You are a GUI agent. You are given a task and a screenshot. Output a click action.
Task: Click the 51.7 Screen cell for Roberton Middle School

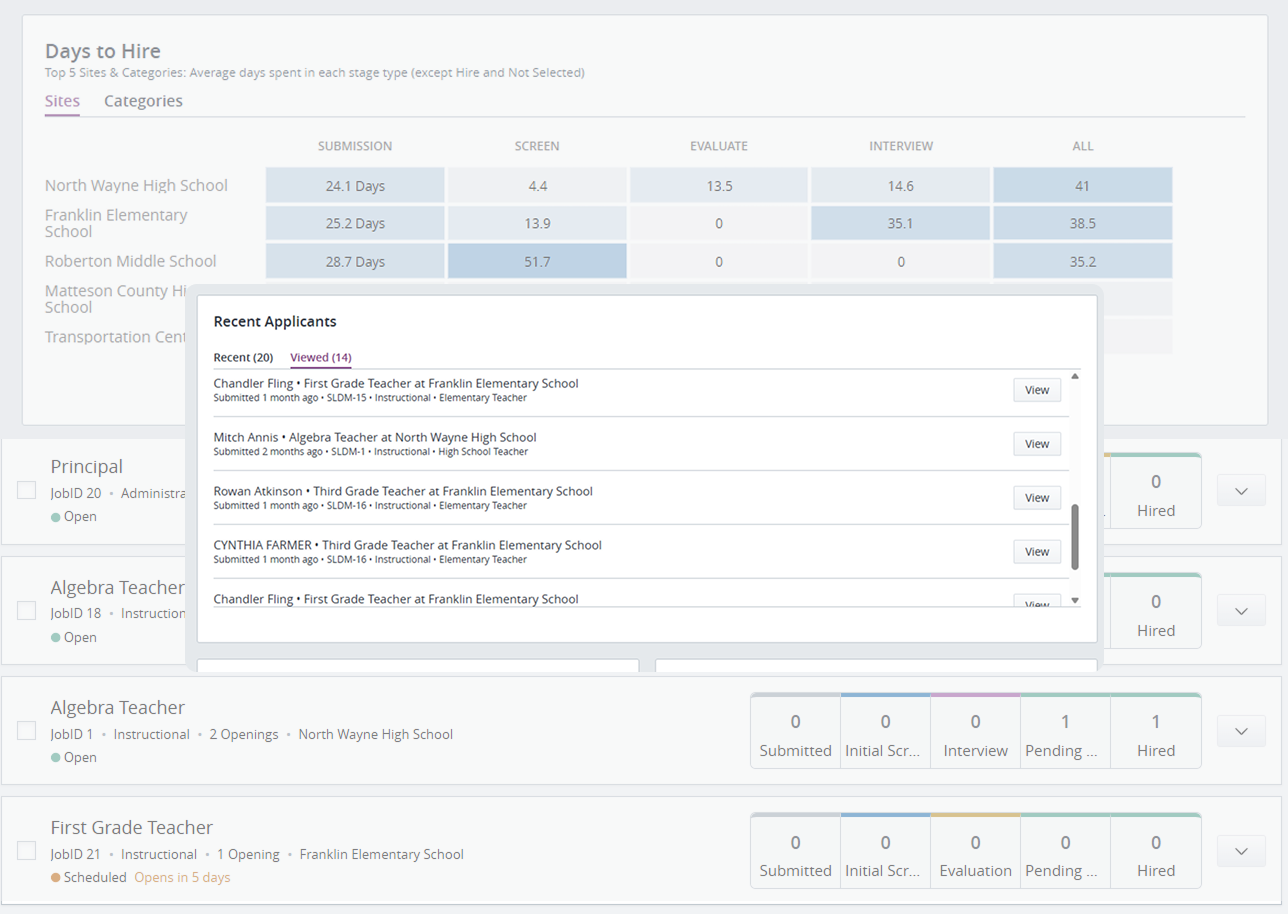coord(537,261)
